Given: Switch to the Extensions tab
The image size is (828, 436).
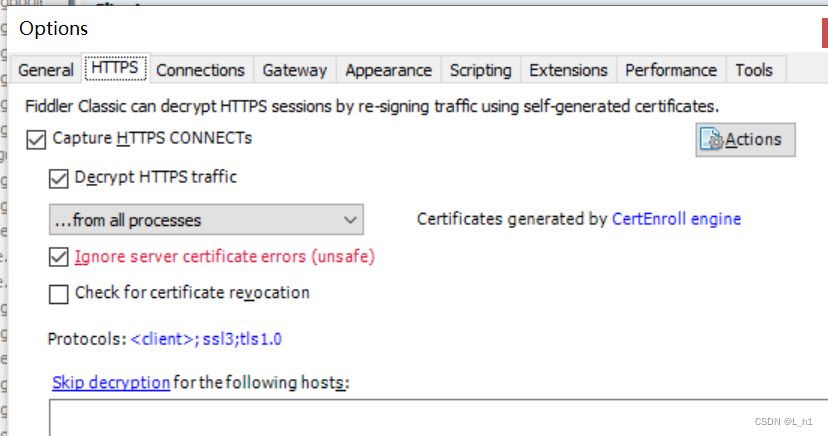Looking at the screenshot, I should 568,70.
